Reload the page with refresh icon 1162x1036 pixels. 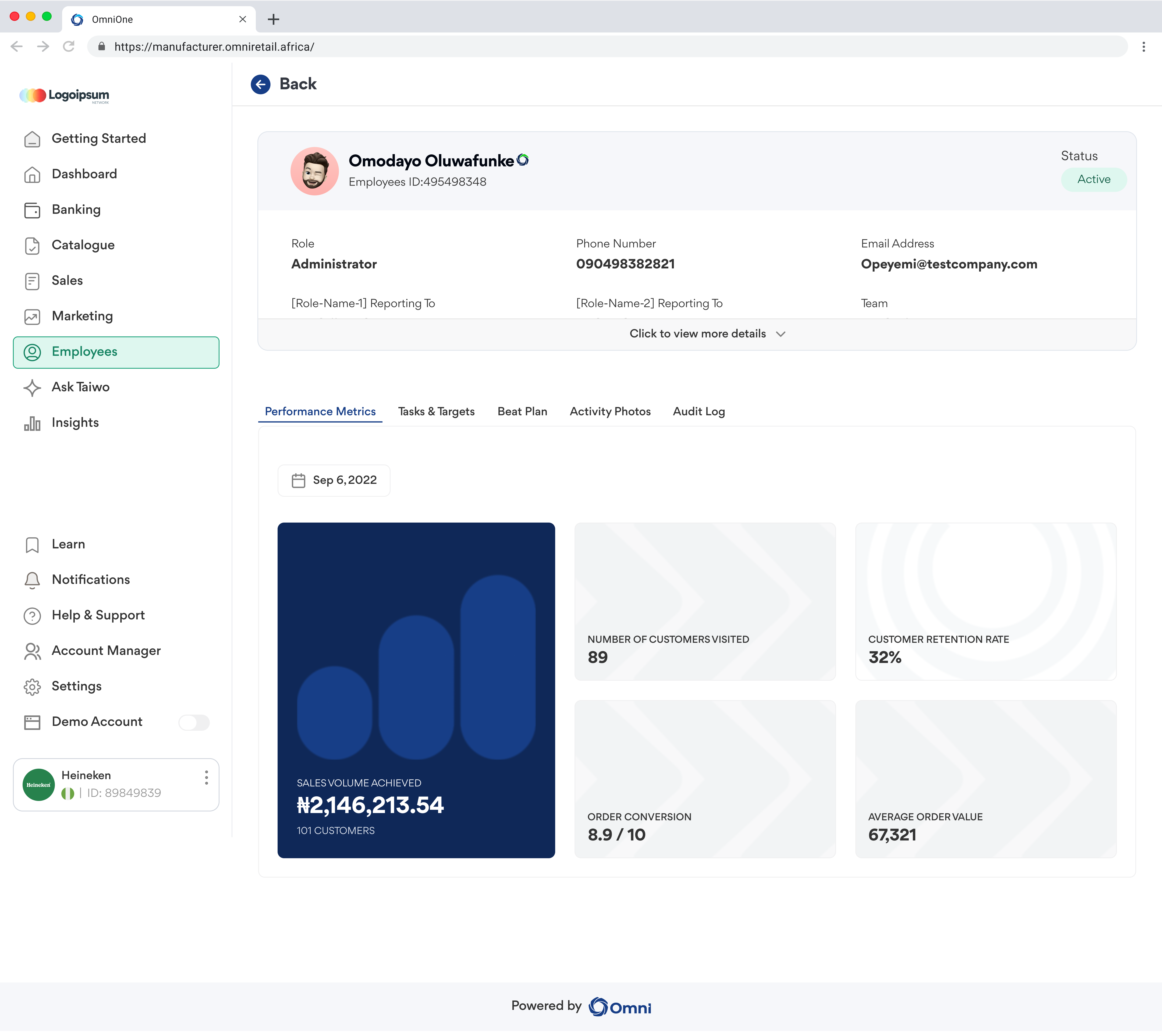pos(69,47)
